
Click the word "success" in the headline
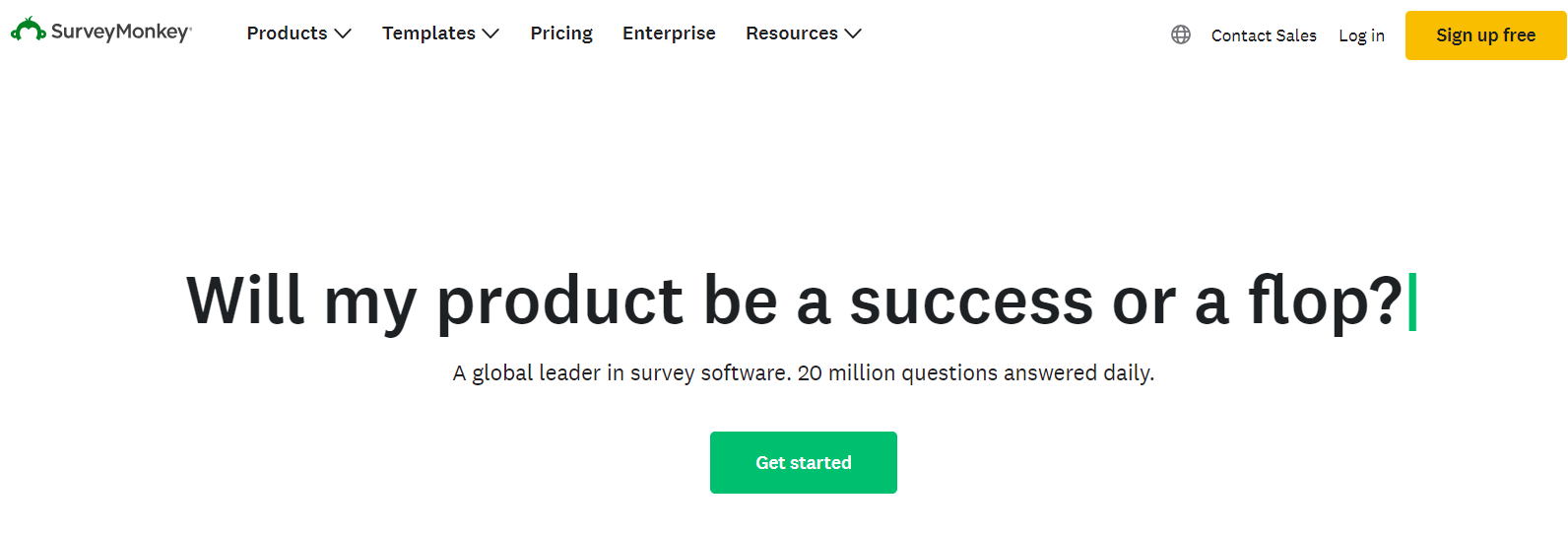pyautogui.click(x=970, y=301)
